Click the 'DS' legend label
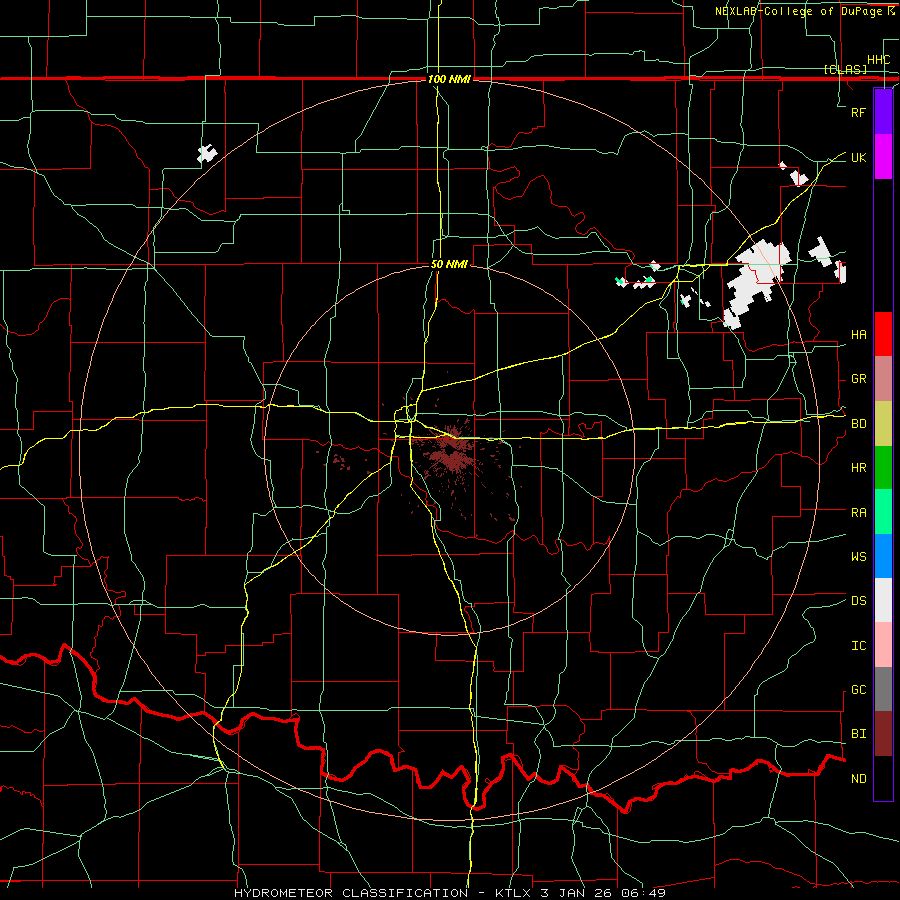This screenshot has height=900, width=900. [x=858, y=601]
